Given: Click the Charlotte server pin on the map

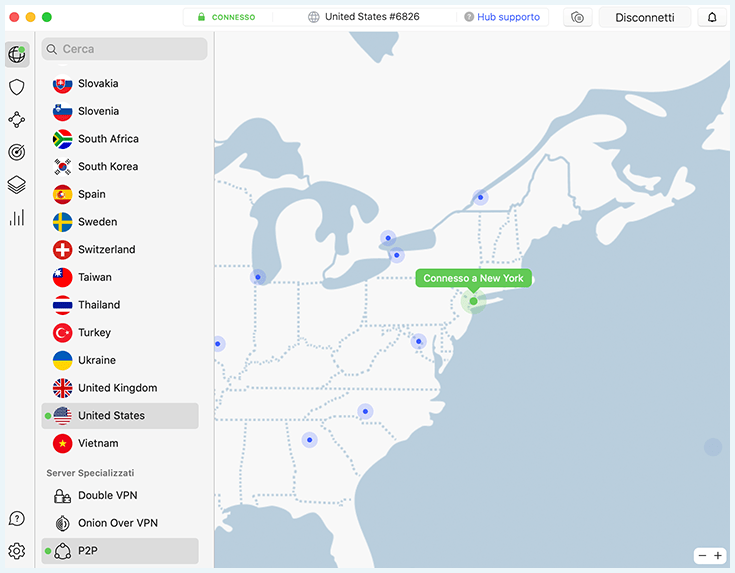Looking at the screenshot, I should point(365,412).
